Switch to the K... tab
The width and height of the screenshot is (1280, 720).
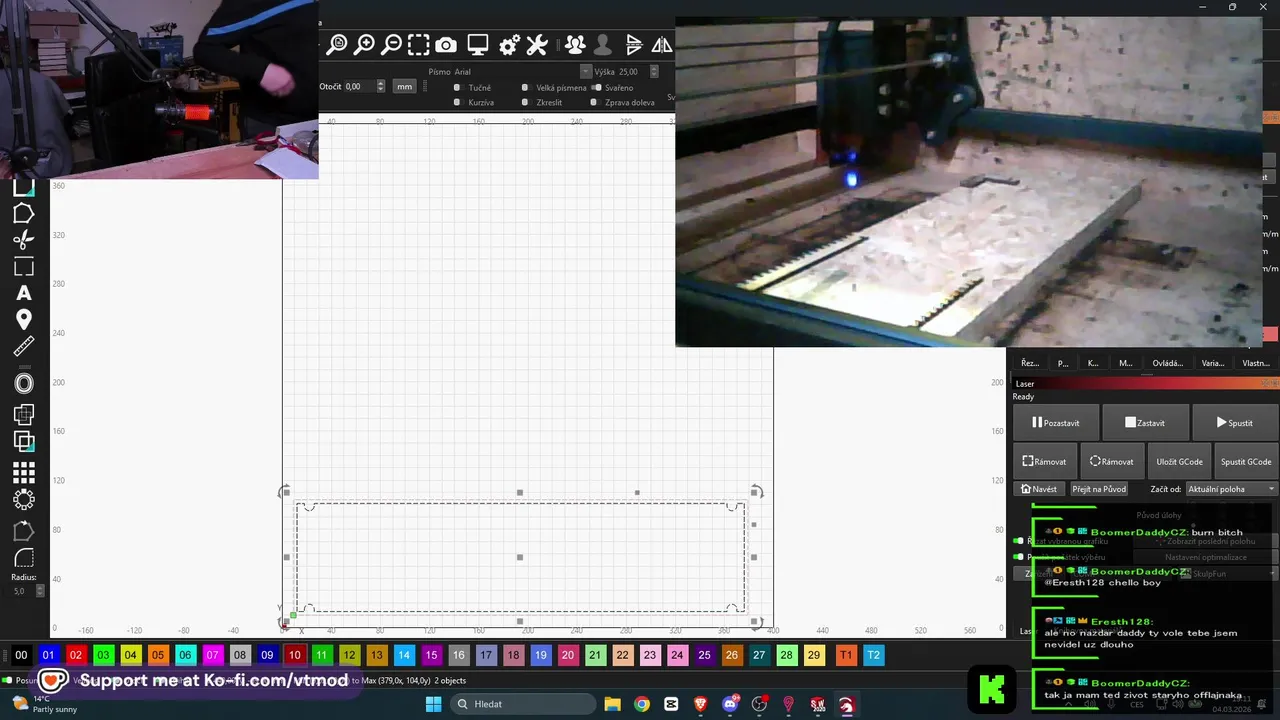point(1093,364)
